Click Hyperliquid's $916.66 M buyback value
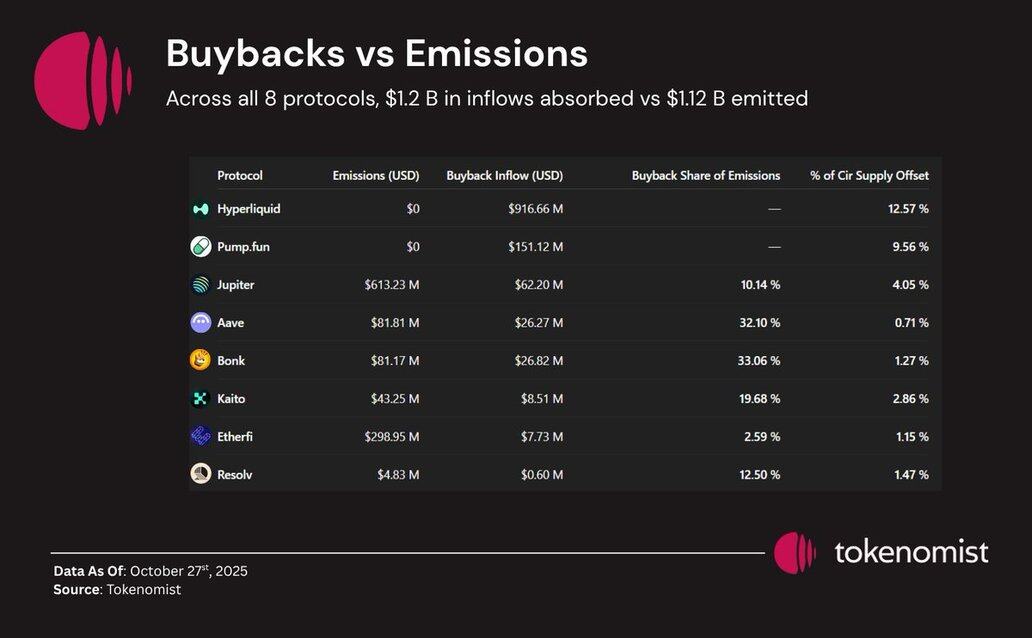The width and height of the screenshot is (1032, 638). (x=535, y=209)
